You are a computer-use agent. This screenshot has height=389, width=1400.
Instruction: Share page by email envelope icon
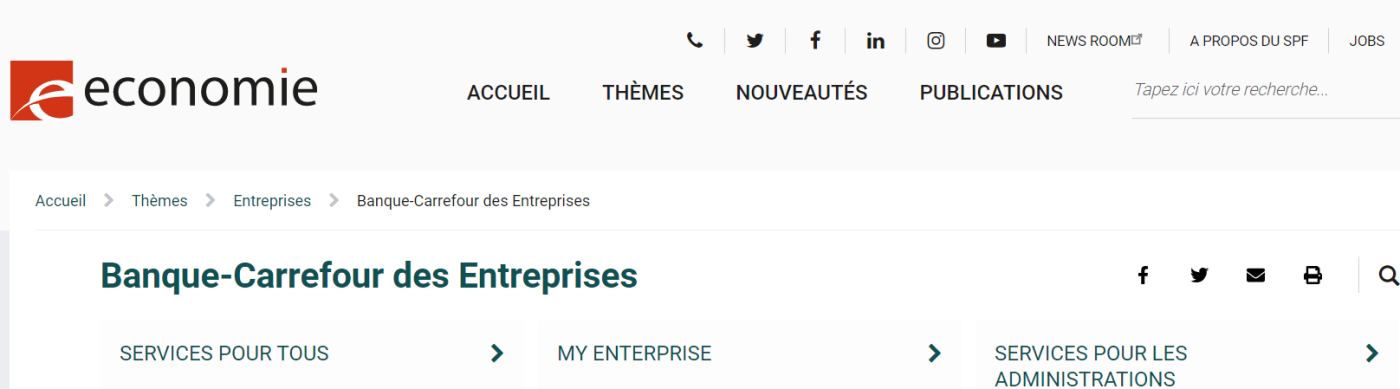point(1256,275)
